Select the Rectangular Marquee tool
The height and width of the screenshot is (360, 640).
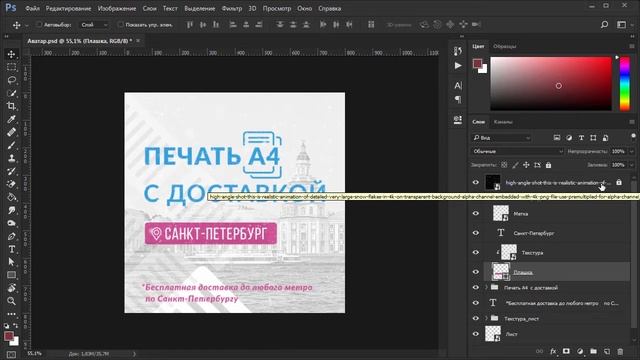point(11,67)
